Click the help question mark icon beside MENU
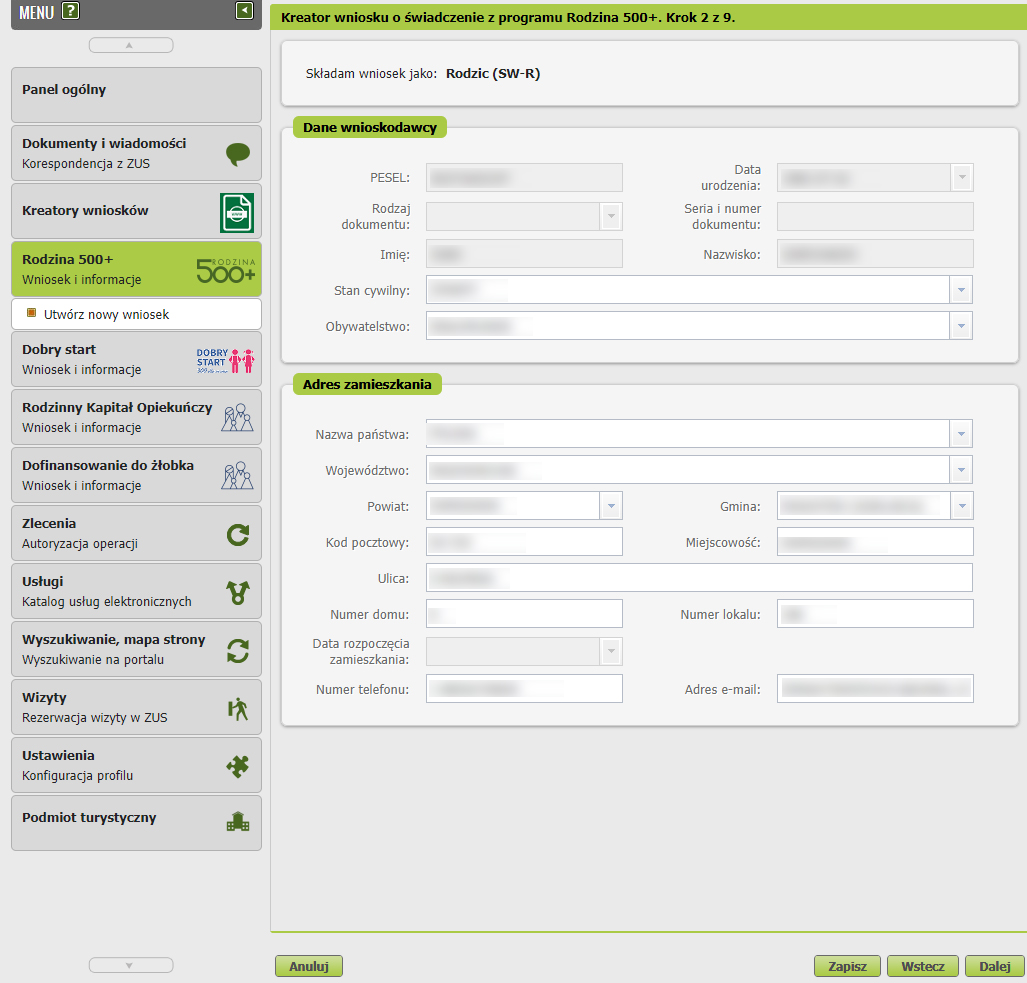Viewport: 1027px width, 983px height. [70, 12]
